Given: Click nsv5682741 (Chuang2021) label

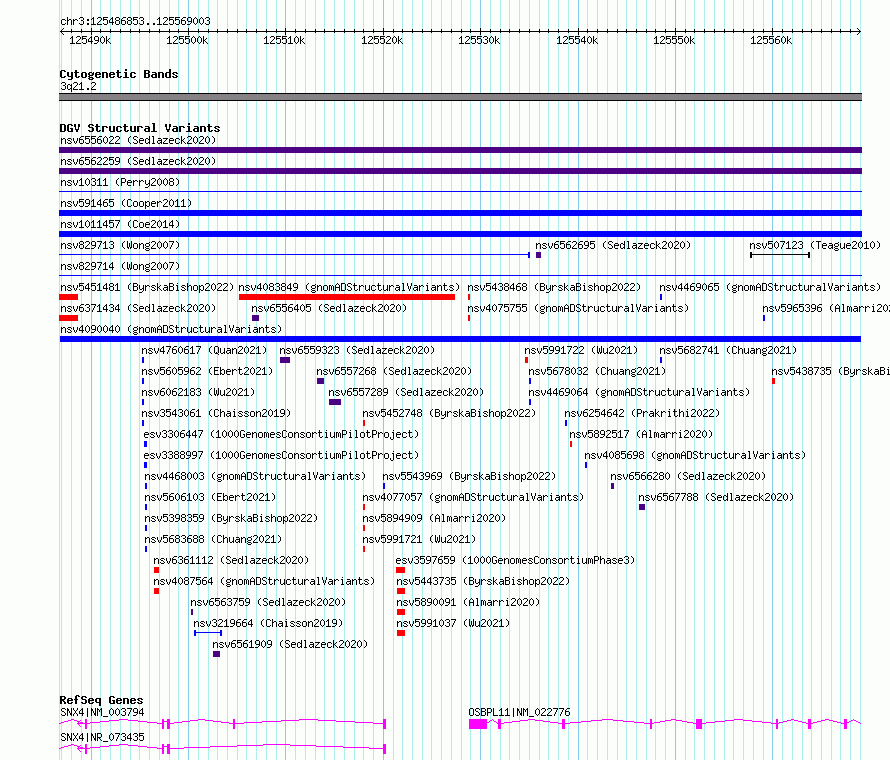Looking at the screenshot, I should pyautogui.click(x=728, y=350).
